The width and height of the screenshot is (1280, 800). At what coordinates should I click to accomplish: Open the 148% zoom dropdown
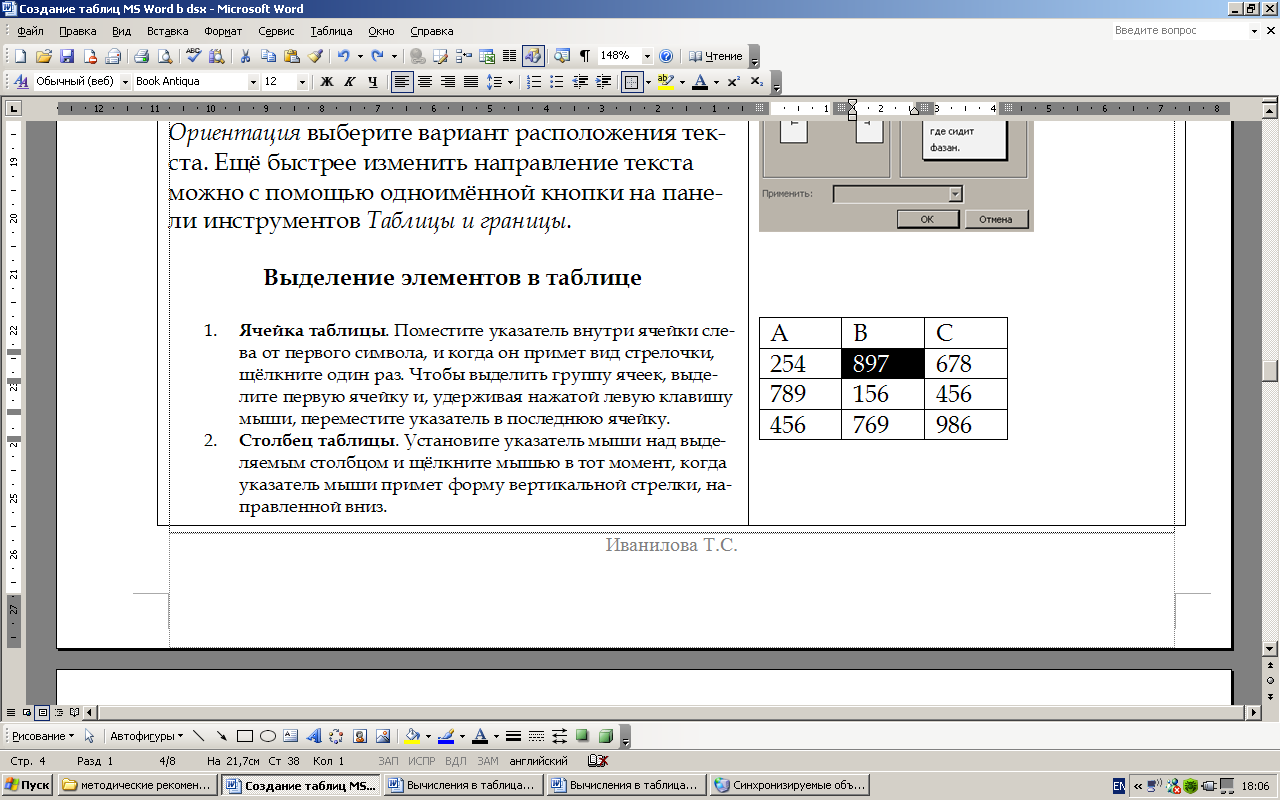647,56
